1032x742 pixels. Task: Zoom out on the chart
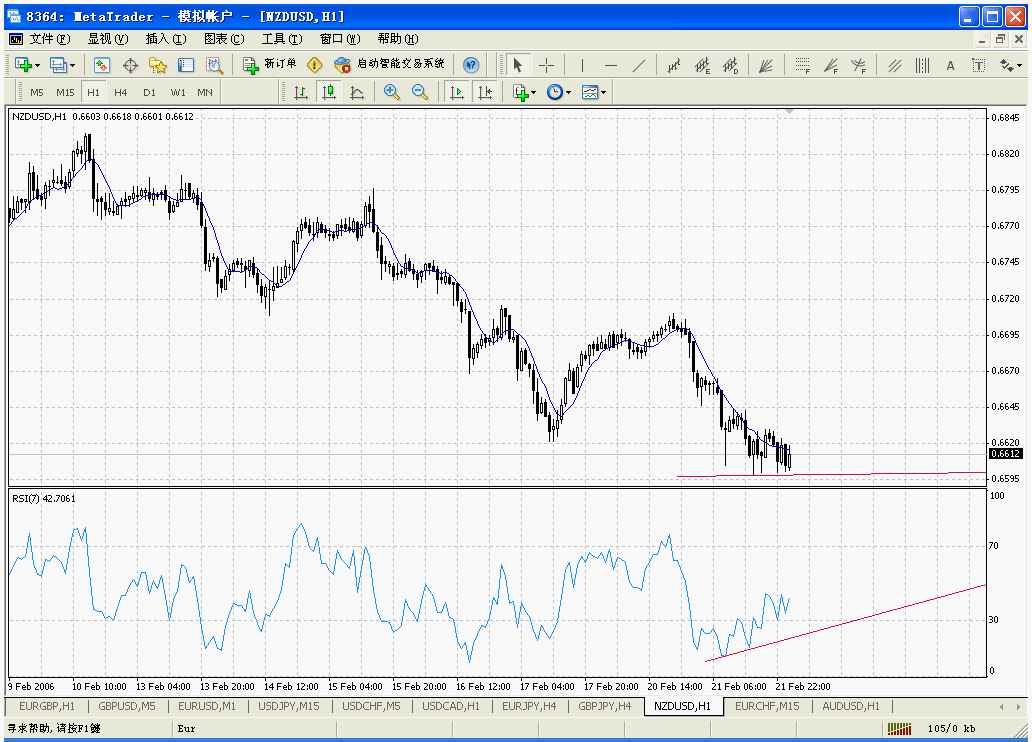420,92
